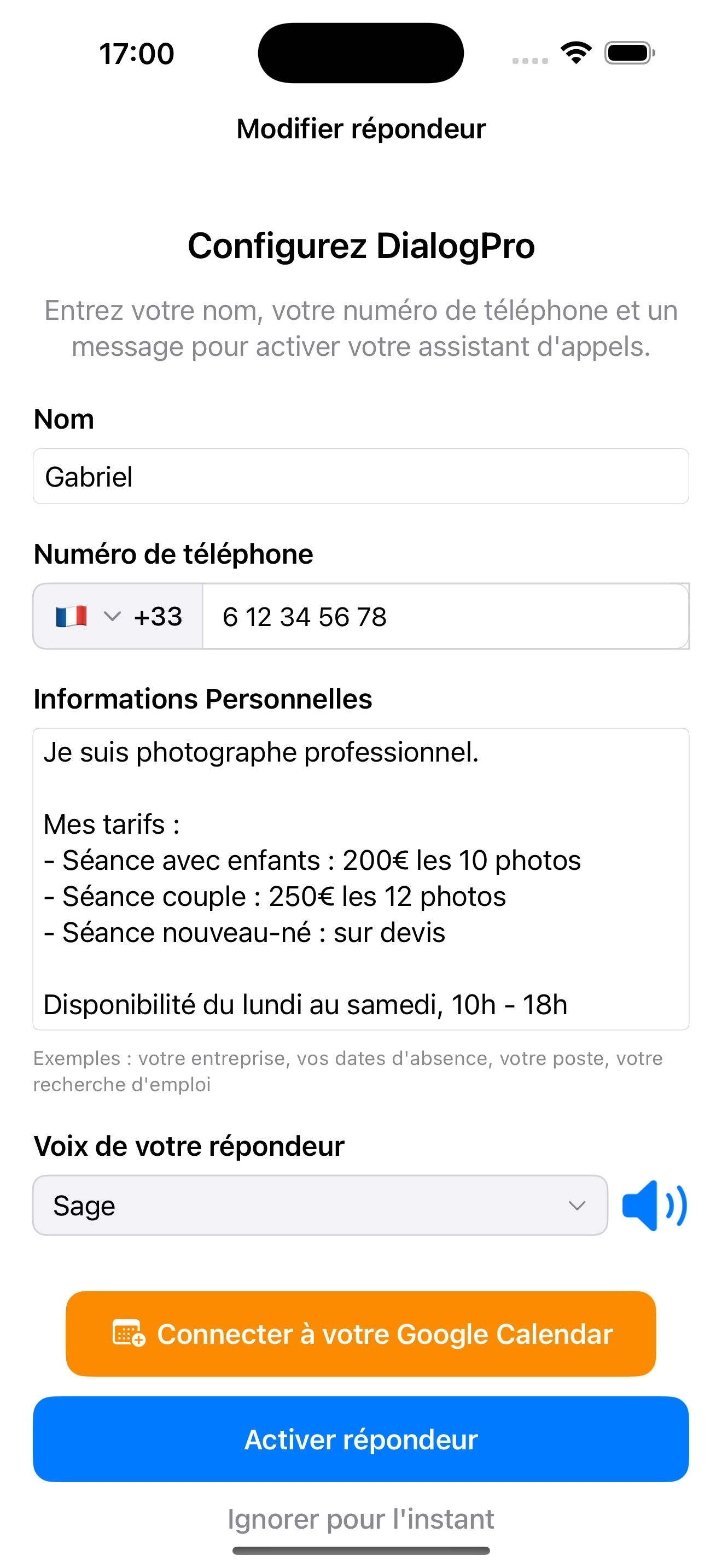Image resolution: width=722 pixels, height=1568 pixels.
Task: Tap the cellular signal dots
Action: coord(529,60)
